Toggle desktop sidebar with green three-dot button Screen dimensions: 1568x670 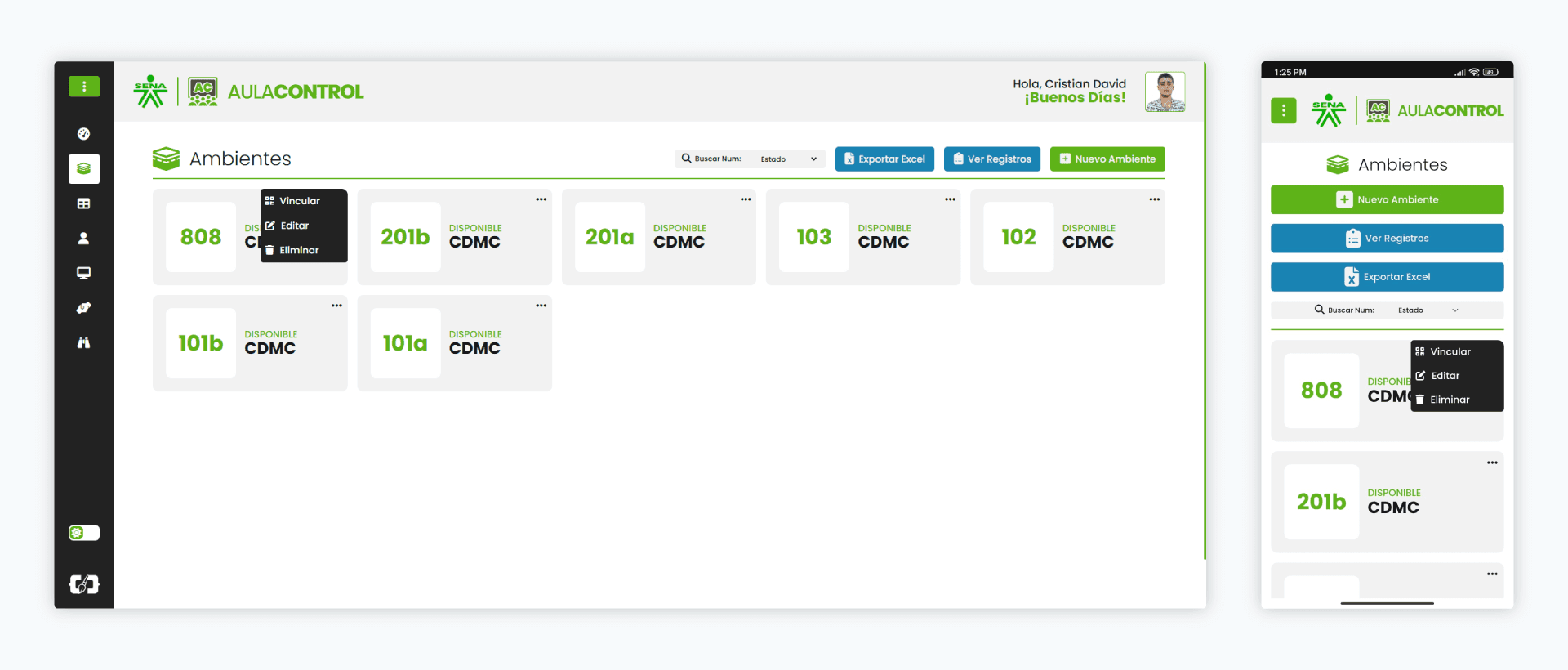pyautogui.click(x=83, y=87)
